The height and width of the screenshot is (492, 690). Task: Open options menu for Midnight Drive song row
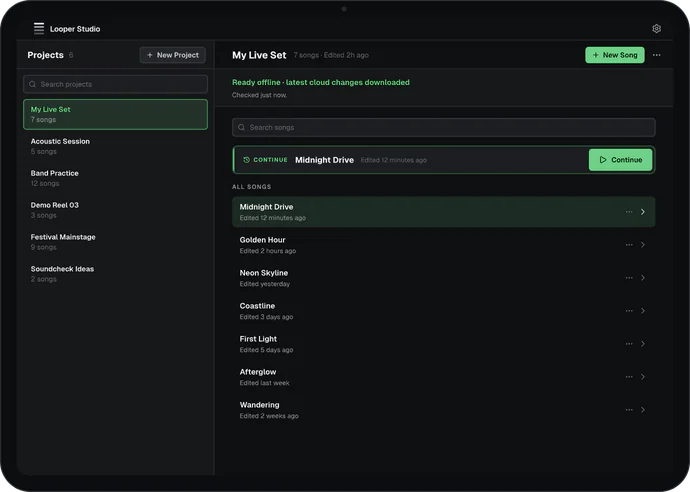(629, 212)
